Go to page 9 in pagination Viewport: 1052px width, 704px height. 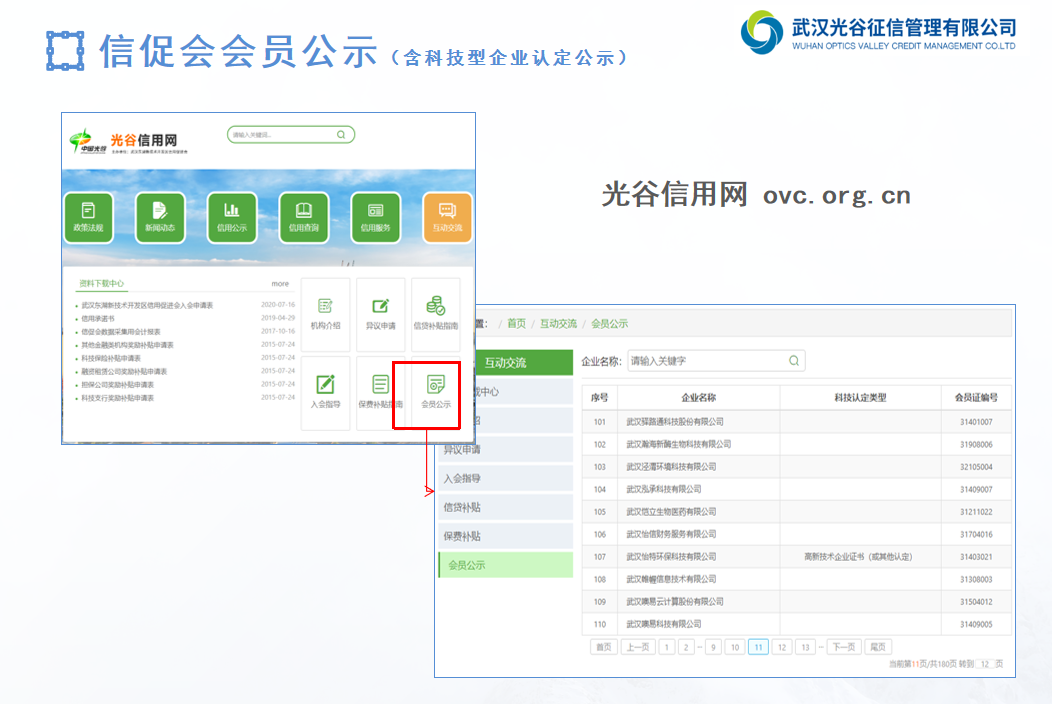713,647
